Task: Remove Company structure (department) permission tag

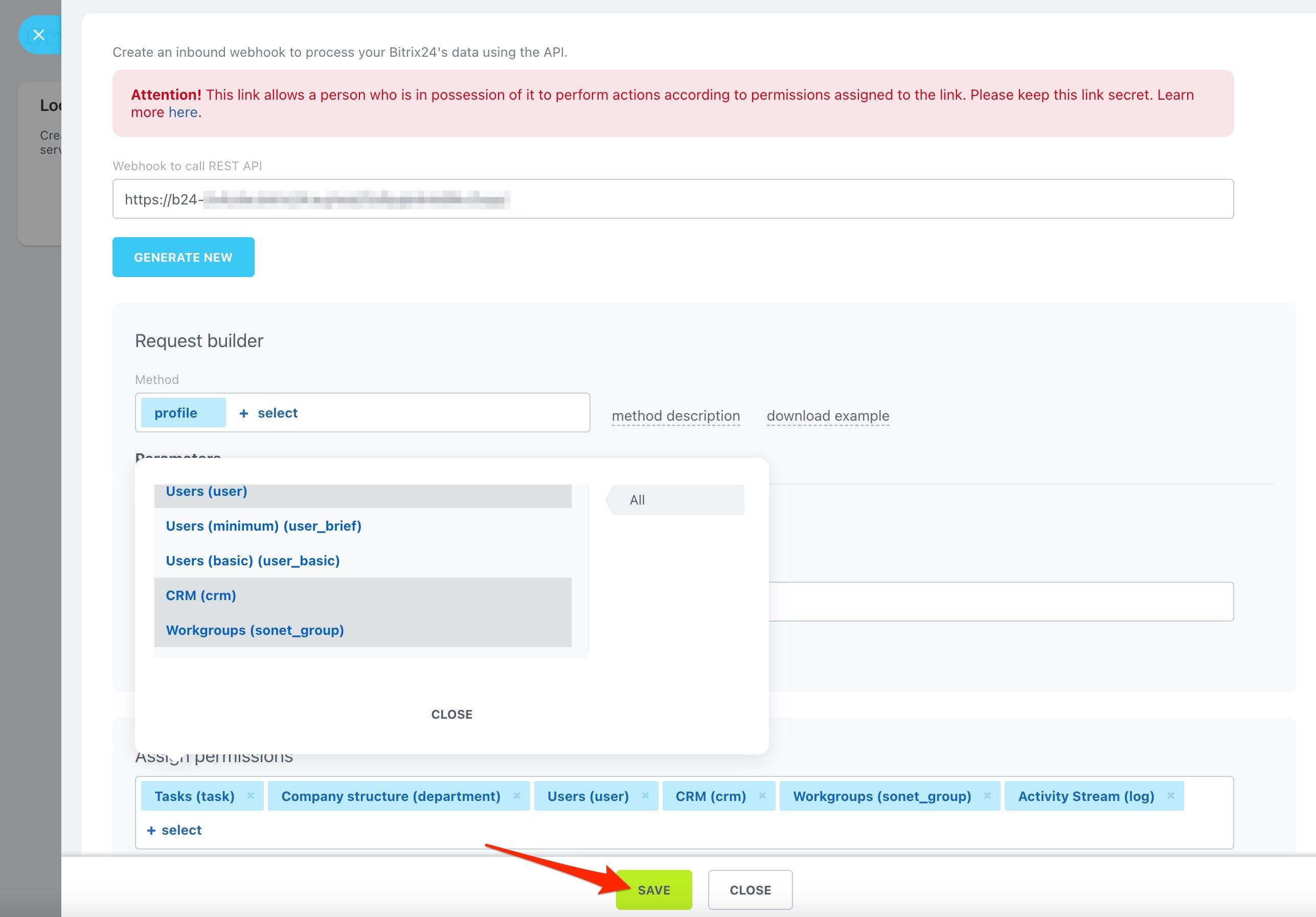Action: 516,795
